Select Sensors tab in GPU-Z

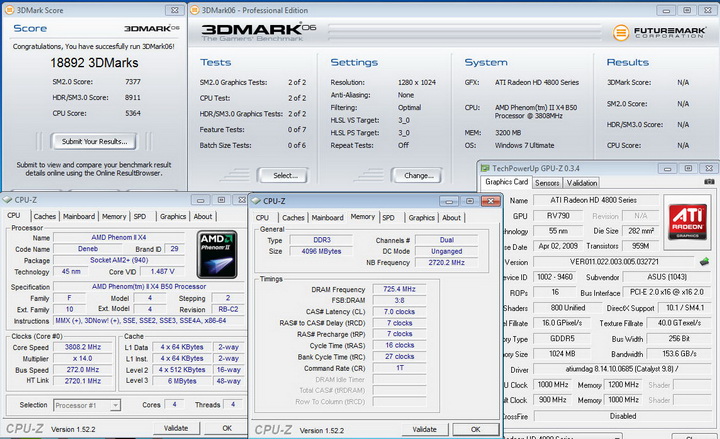[547, 183]
